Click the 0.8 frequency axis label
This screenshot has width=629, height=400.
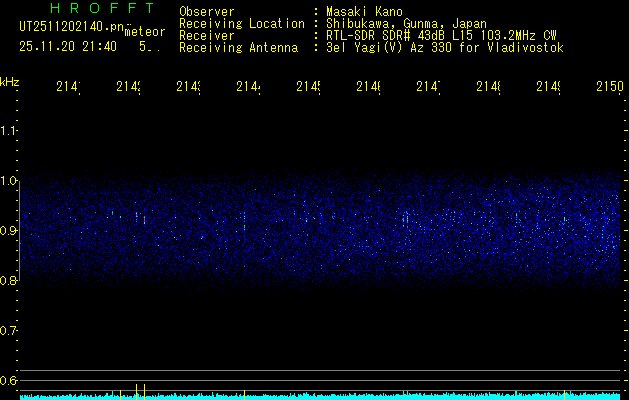click(x=9, y=281)
